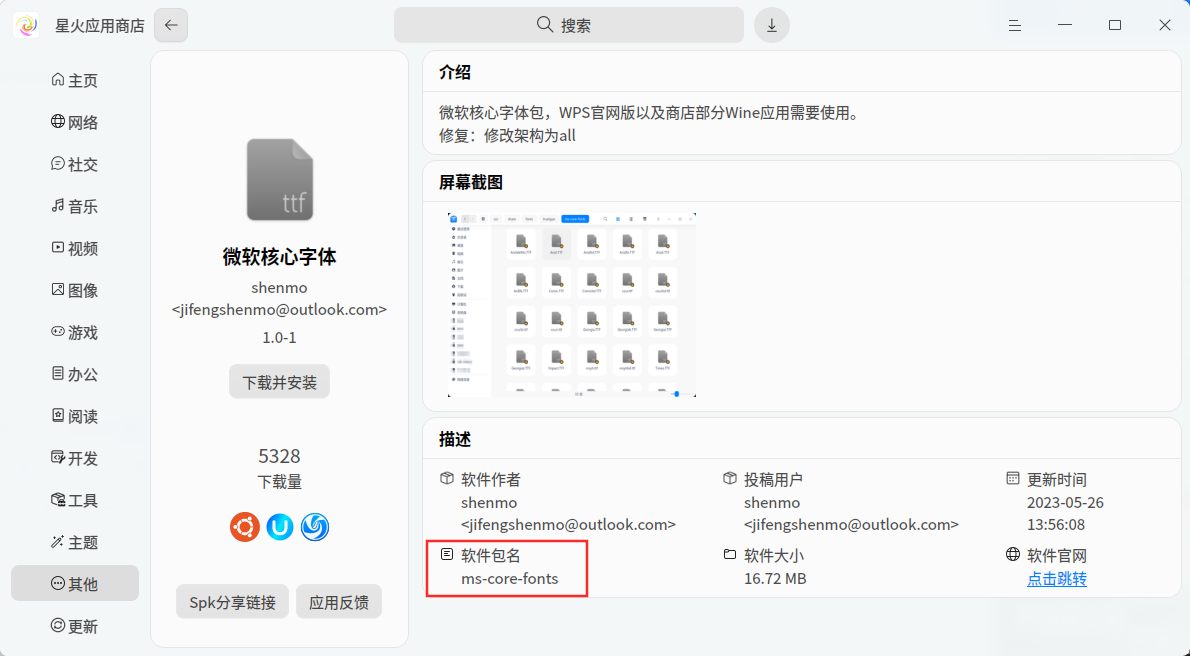Click the 软件官网 globe icon

click(x=1012, y=554)
